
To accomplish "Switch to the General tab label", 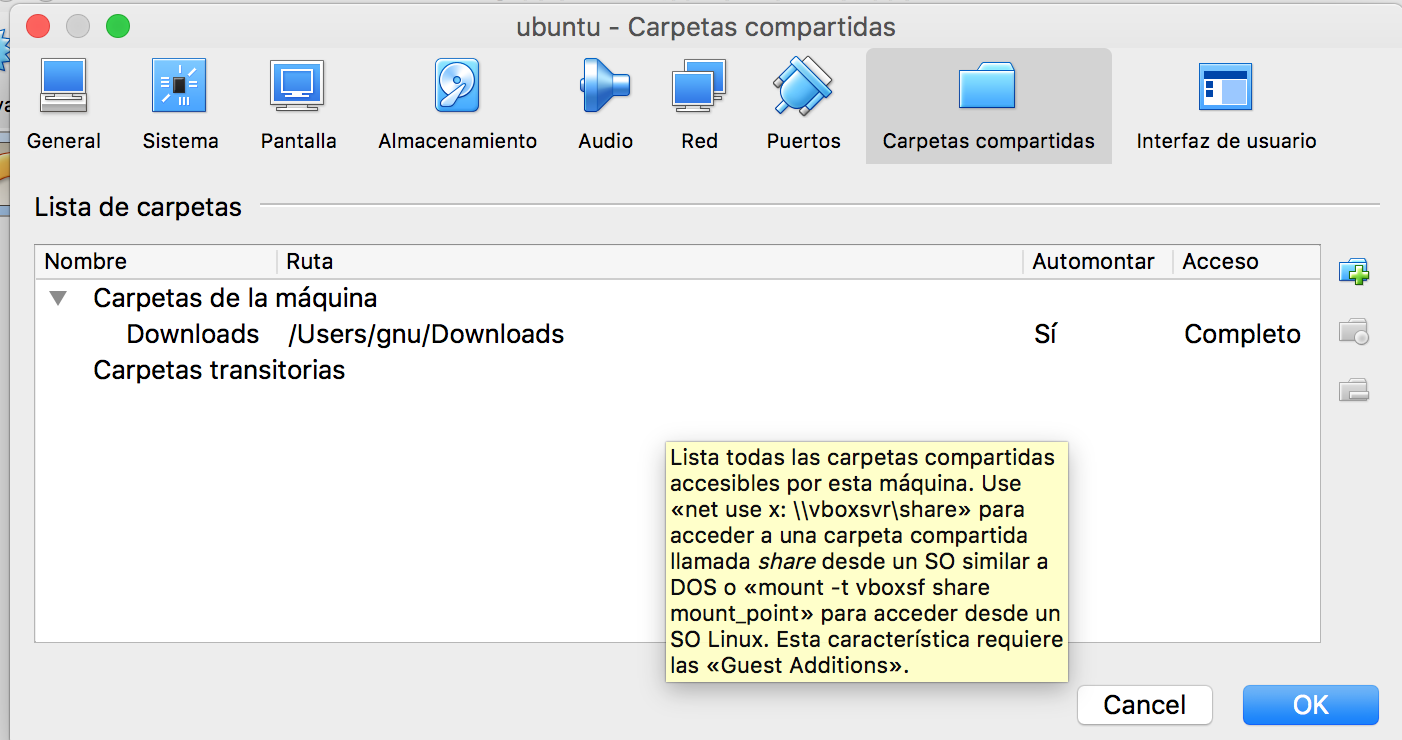I will 64,141.
